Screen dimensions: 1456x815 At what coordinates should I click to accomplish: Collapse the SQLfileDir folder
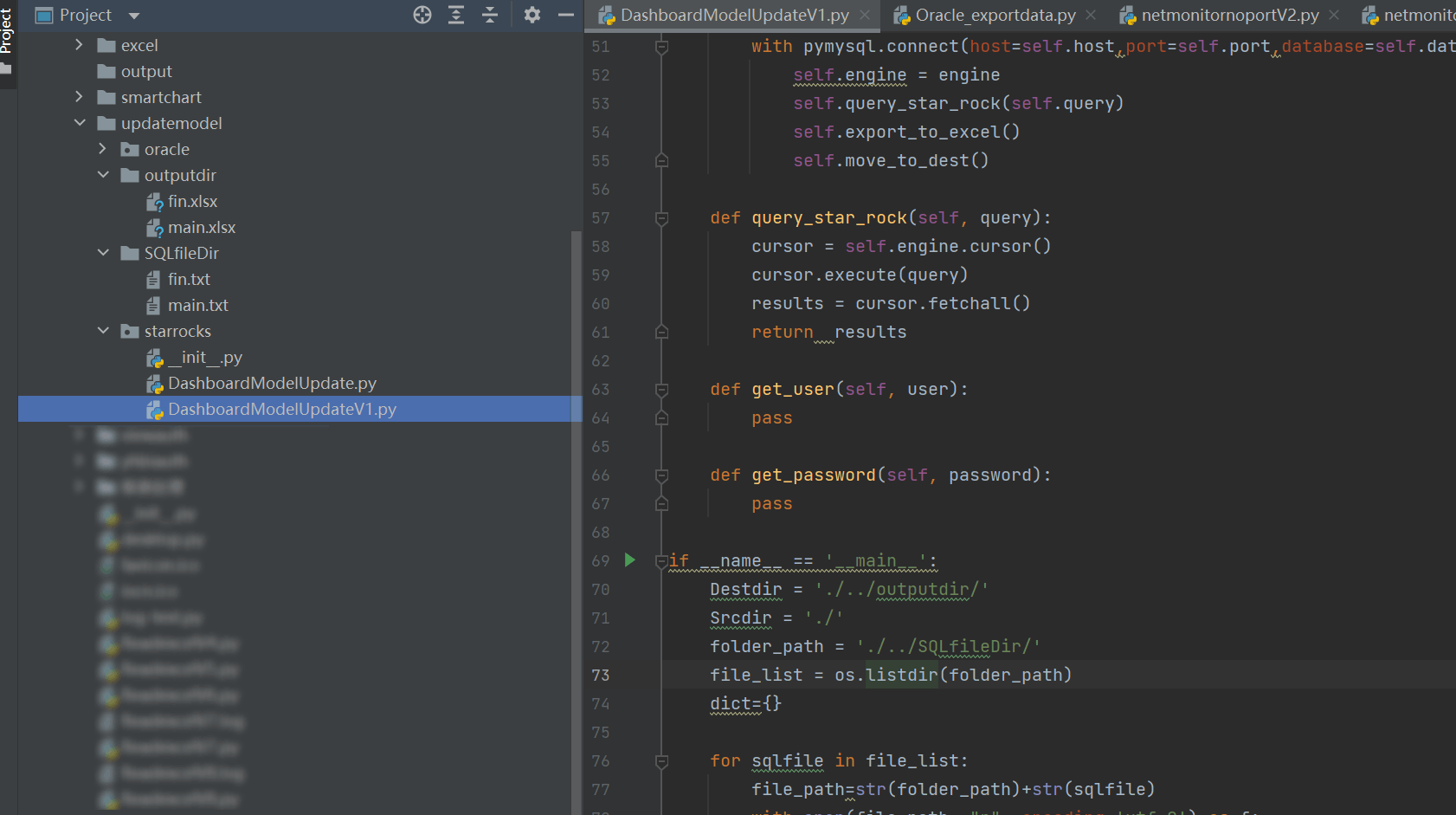coord(102,253)
